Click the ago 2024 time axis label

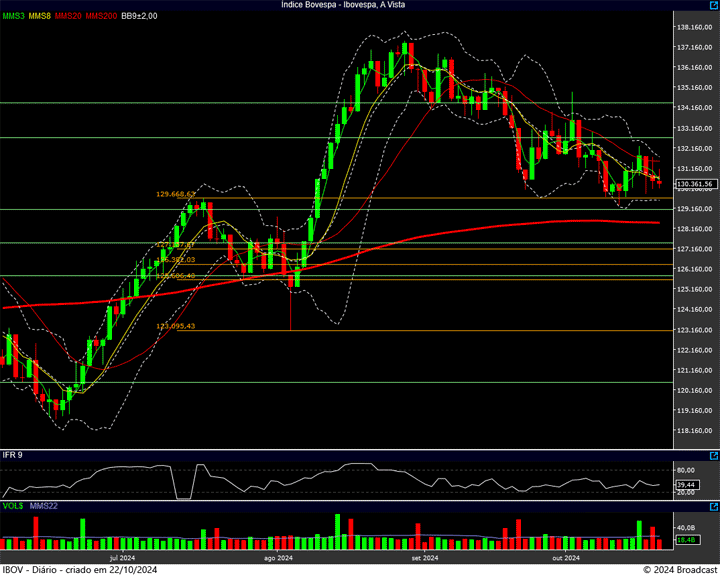pyautogui.click(x=277, y=557)
